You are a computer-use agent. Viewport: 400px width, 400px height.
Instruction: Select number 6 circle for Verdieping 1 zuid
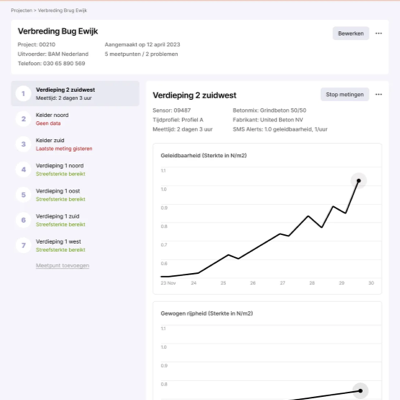(x=23, y=220)
